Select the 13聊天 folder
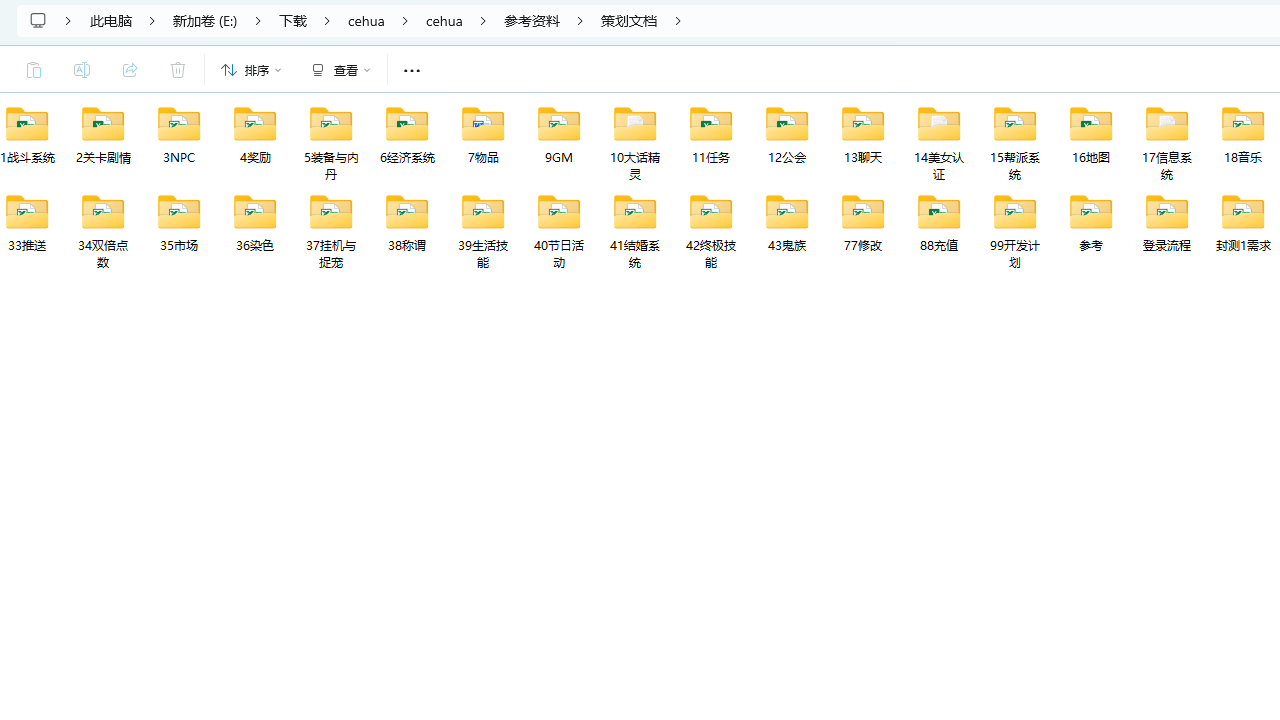Screen dimensions: 1280x720 pyautogui.click(x=862, y=130)
